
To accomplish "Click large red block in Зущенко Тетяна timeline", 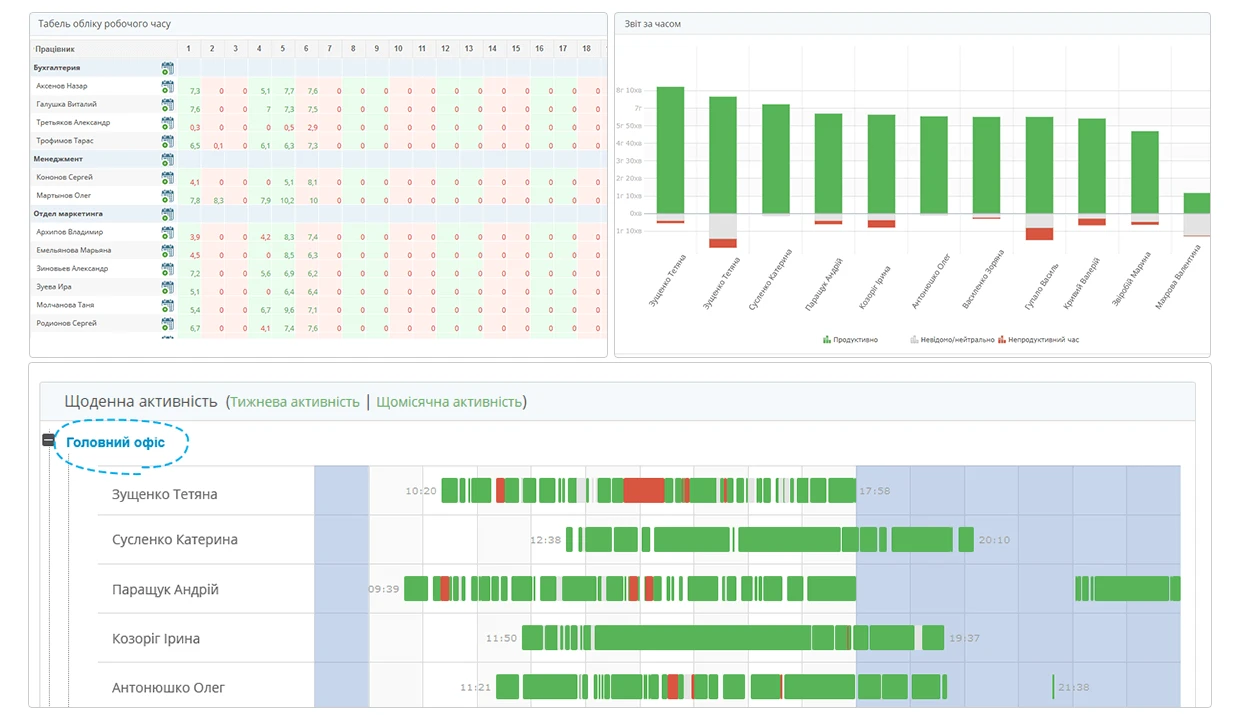I will 643,490.
